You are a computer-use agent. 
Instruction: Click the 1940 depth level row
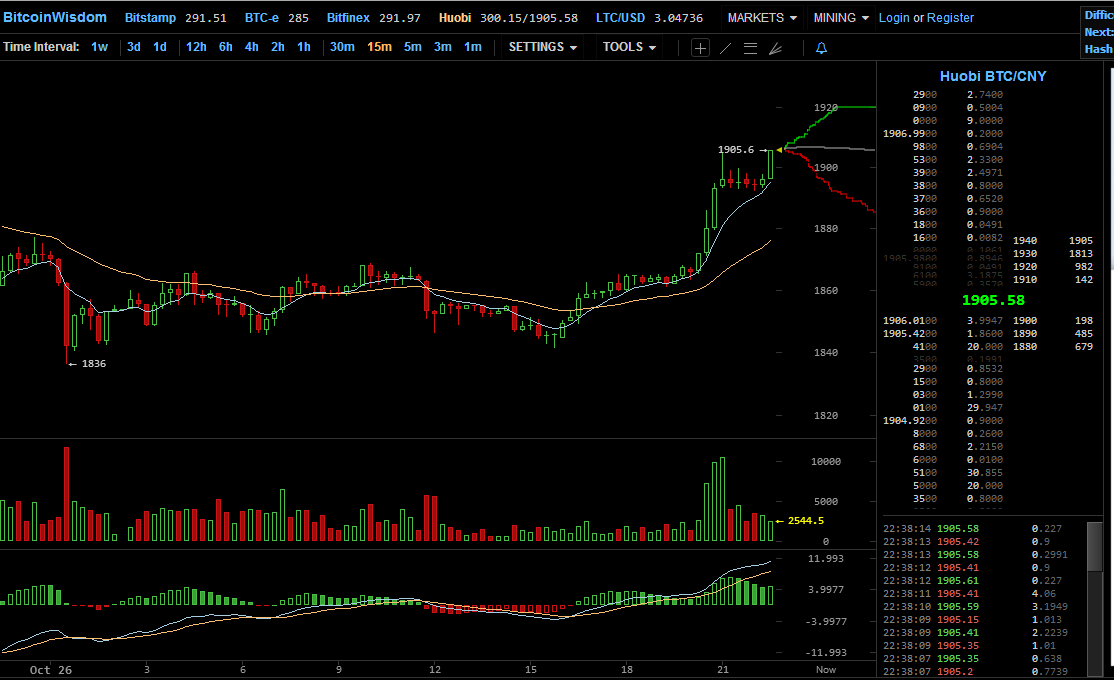[1053, 241]
